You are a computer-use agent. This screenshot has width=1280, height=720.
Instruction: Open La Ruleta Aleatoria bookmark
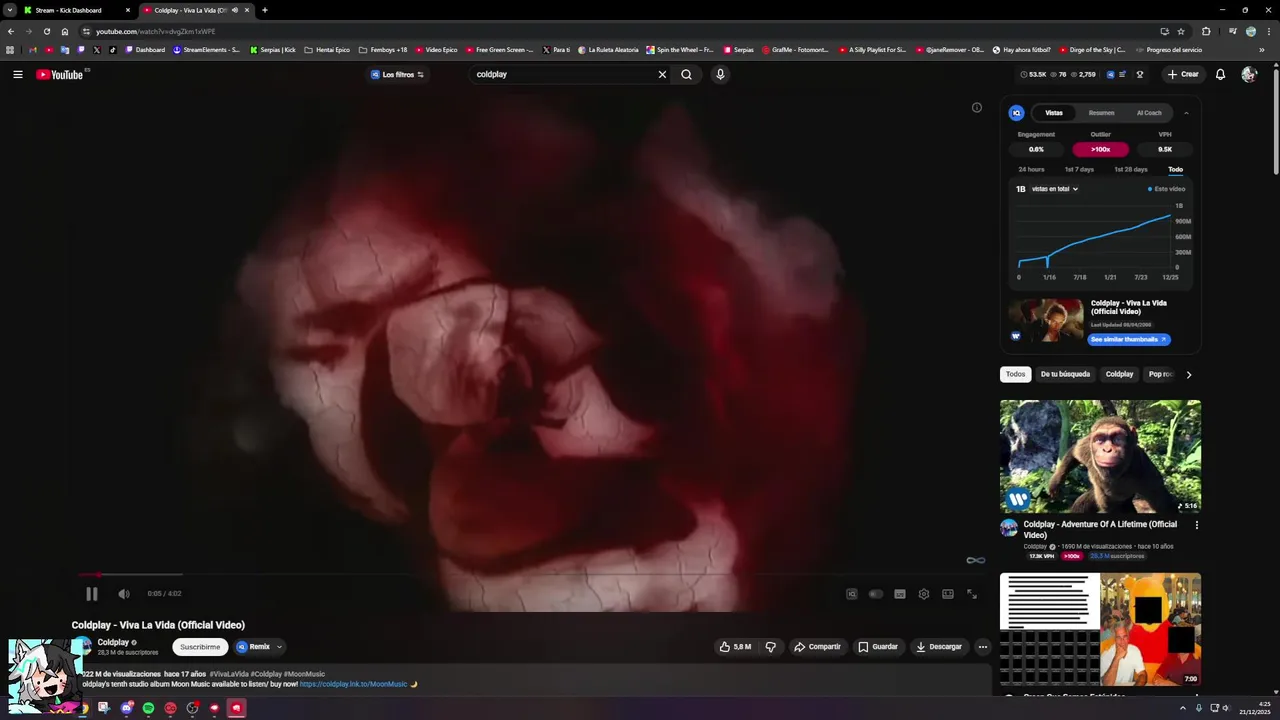[x=607, y=49]
